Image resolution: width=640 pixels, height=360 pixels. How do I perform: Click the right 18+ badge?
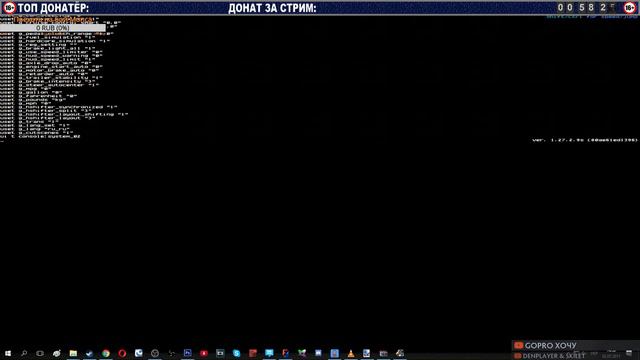630,8
